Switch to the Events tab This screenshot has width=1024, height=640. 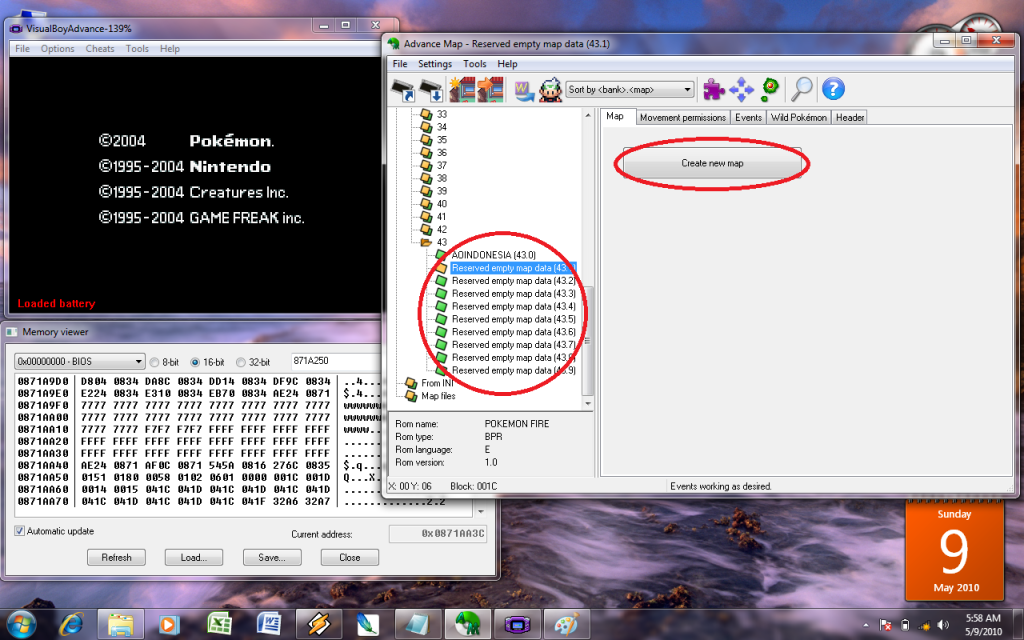click(x=748, y=118)
